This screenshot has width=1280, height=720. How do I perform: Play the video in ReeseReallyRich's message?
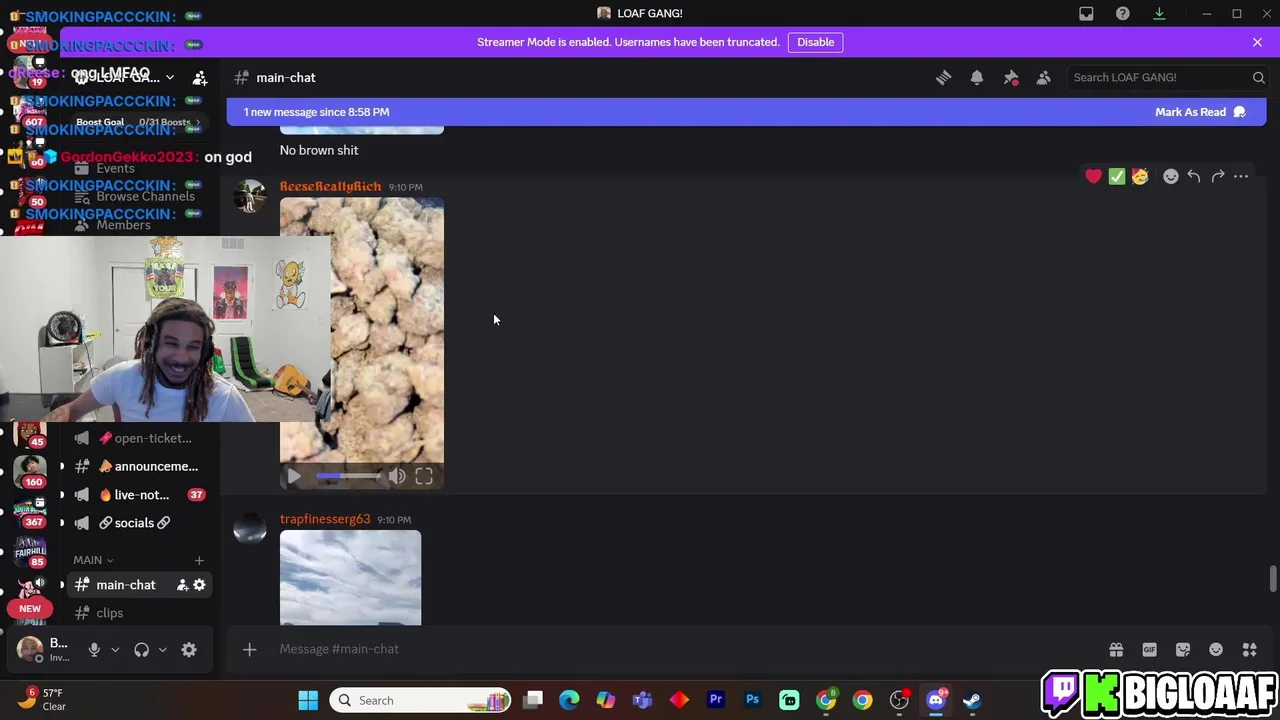coord(293,477)
